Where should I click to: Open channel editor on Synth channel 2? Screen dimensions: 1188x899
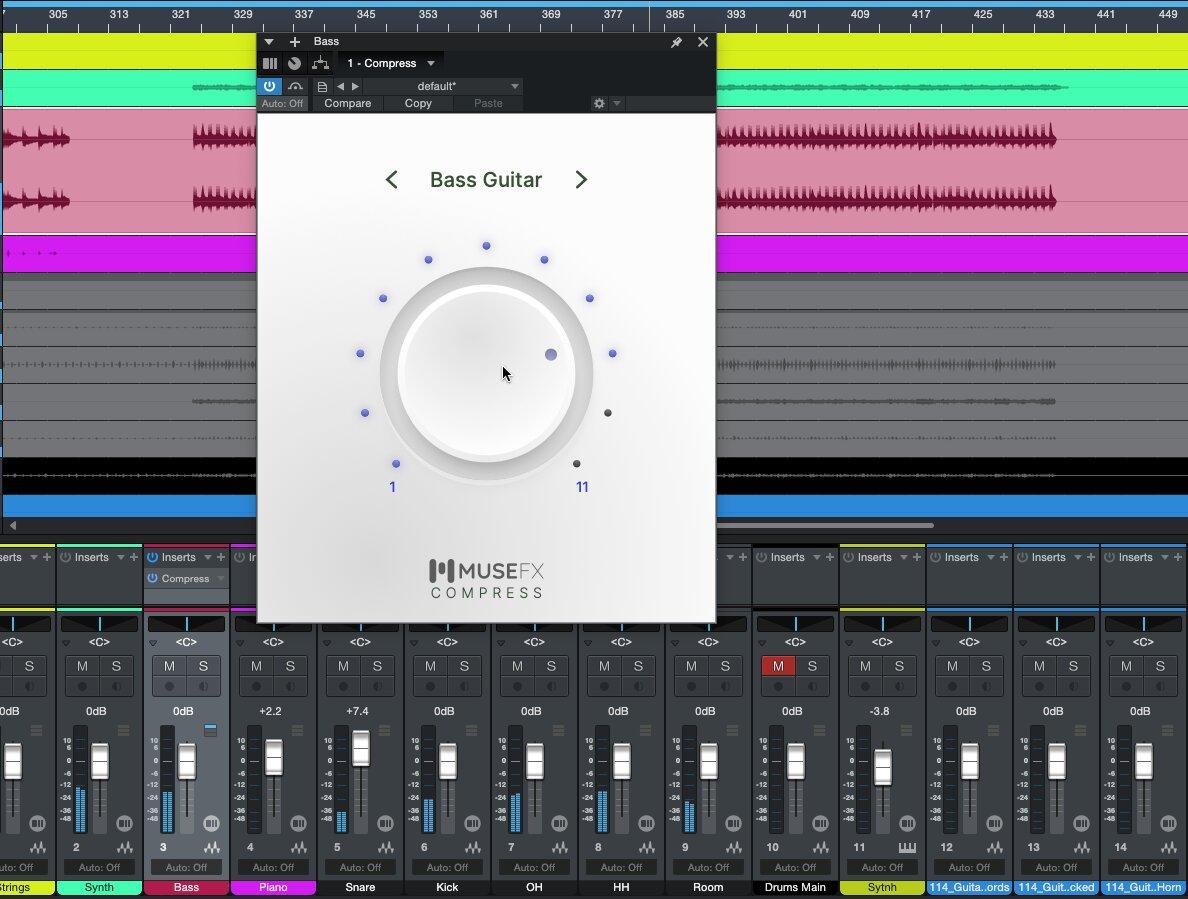(x=124, y=823)
